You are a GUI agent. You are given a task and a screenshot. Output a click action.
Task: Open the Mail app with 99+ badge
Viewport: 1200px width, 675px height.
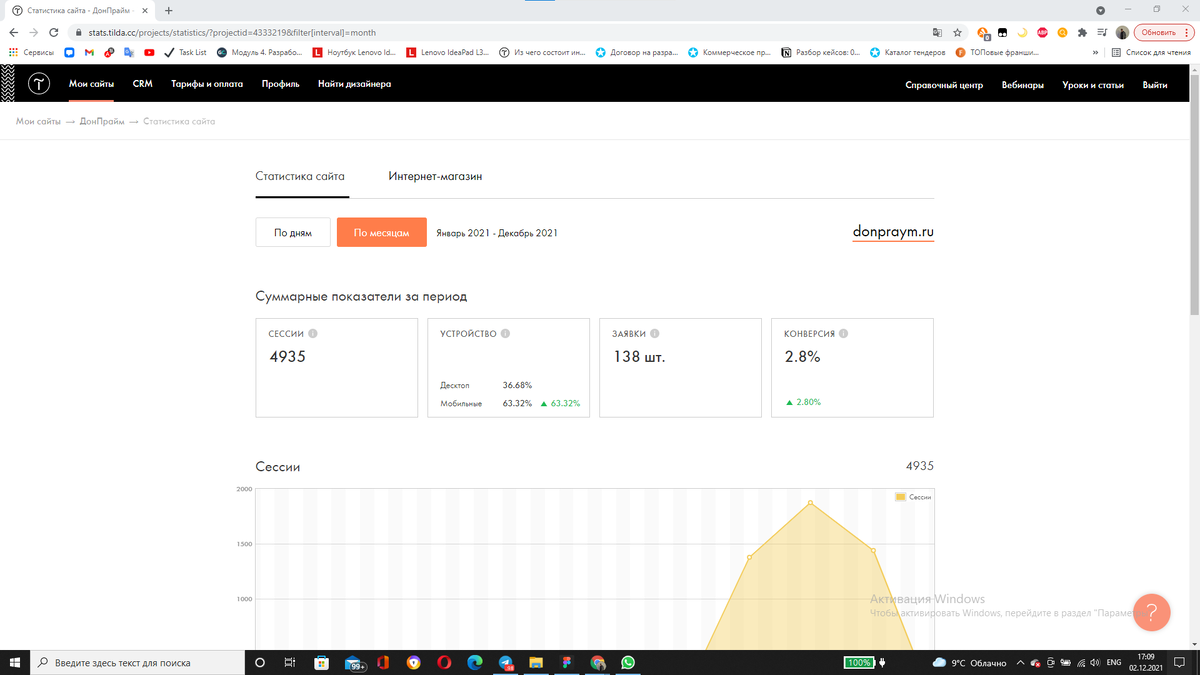(x=354, y=663)
